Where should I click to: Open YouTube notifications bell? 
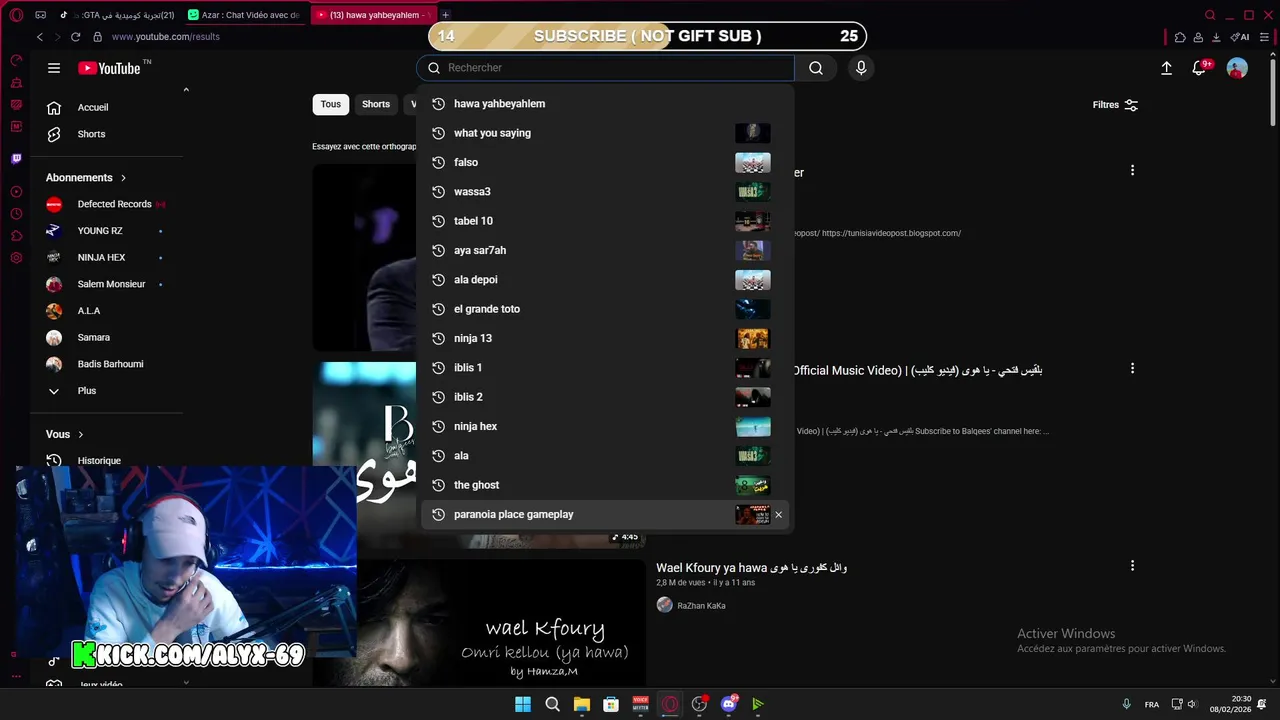pyautogui.click(x=1199, y=68)
